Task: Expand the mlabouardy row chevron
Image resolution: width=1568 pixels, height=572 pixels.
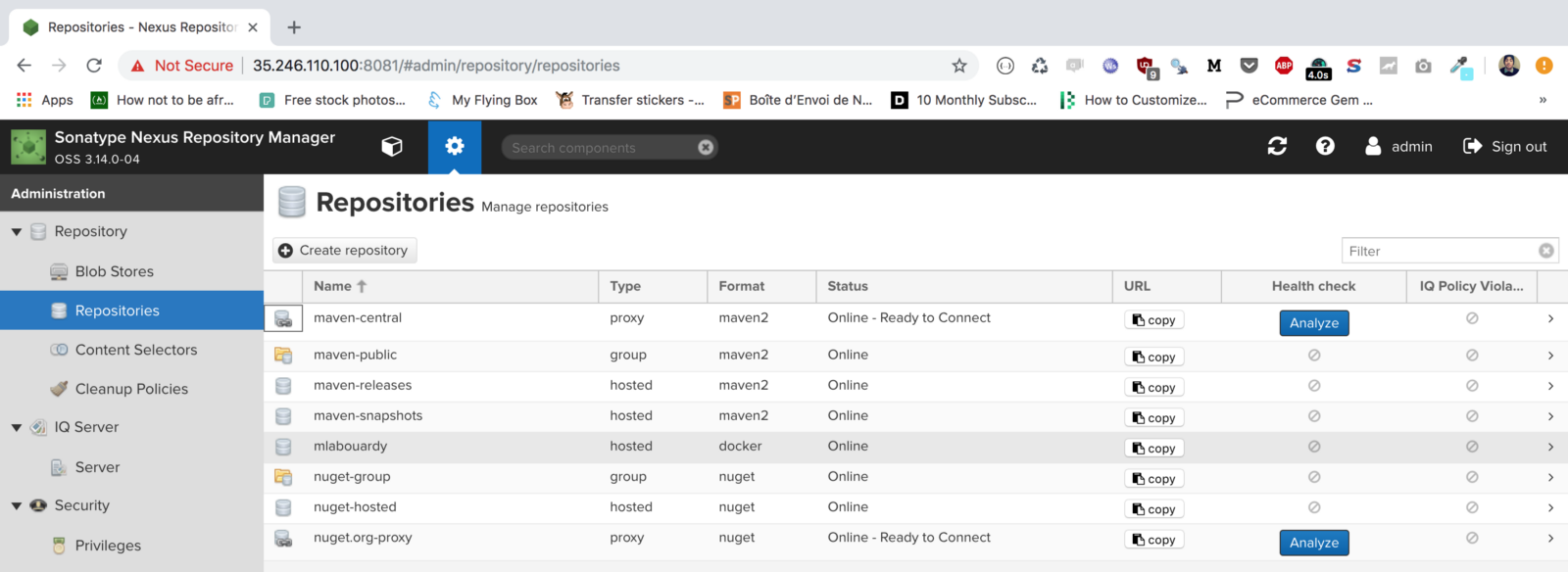Action: tap(1550, 447)
